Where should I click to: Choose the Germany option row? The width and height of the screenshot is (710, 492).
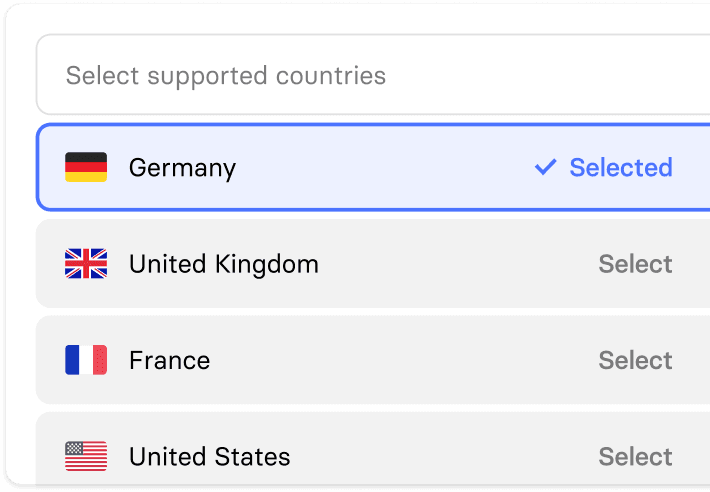coord(373,167)
